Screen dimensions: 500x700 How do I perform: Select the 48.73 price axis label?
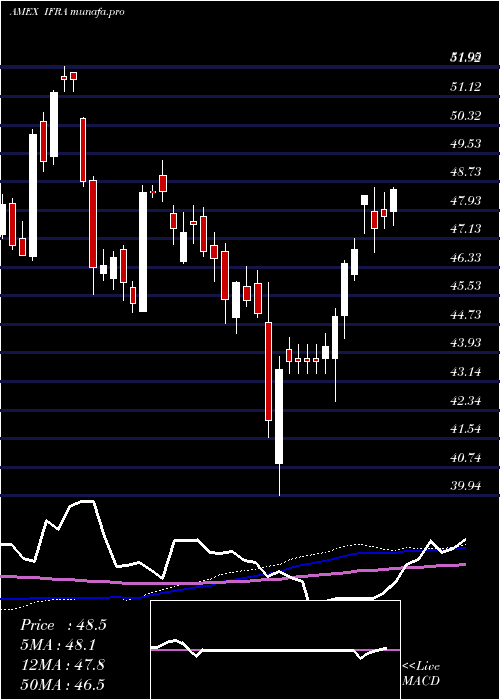(466, 172)
